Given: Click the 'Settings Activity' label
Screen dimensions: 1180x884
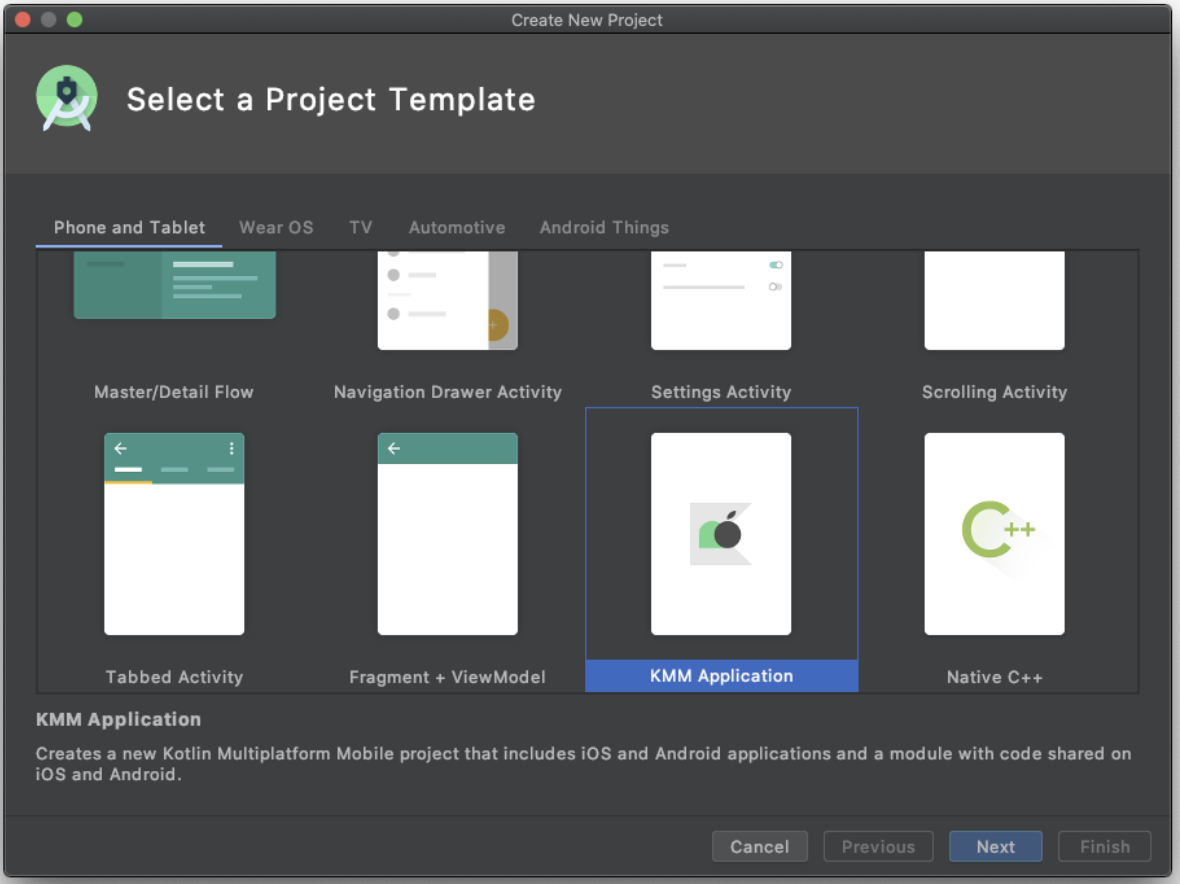Looking at the screenshot, I should click(721, 392).
